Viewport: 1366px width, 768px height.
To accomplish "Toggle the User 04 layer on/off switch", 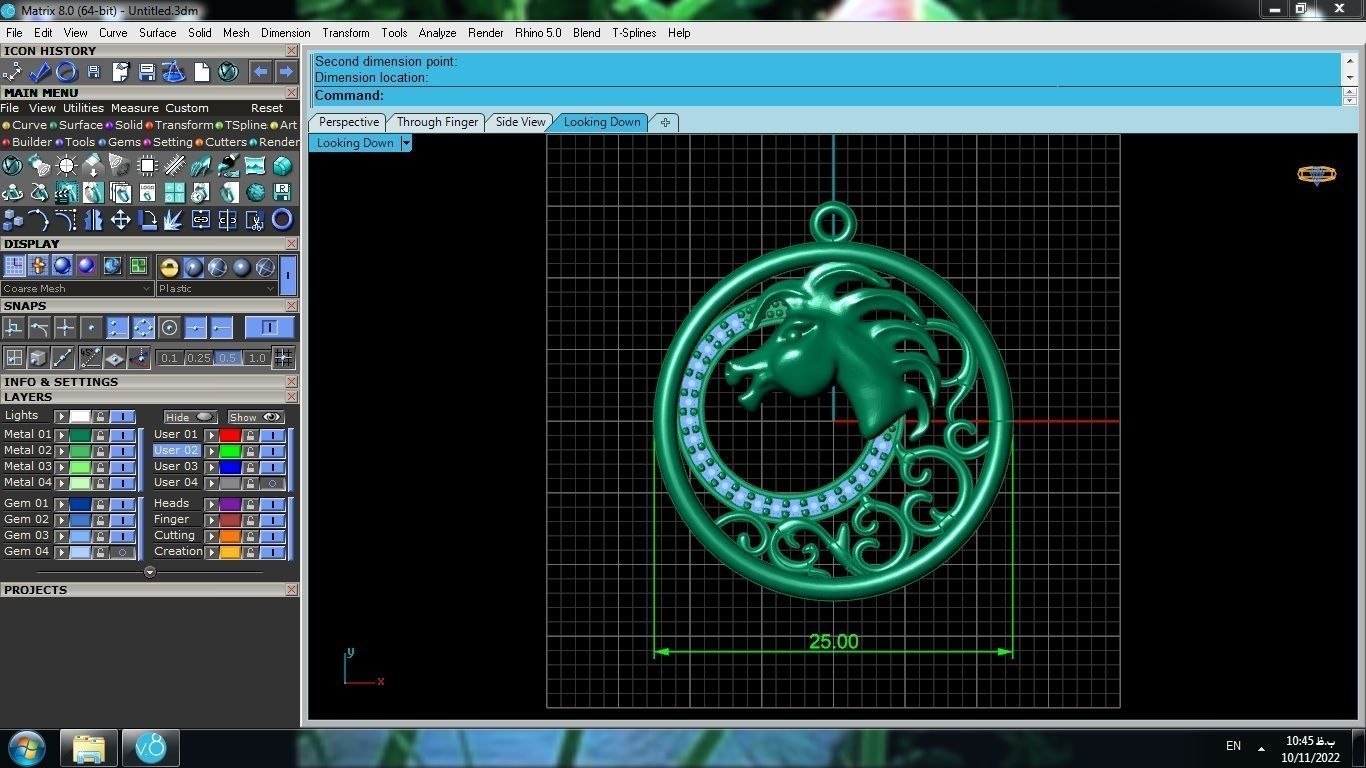I will pos(273,483).
